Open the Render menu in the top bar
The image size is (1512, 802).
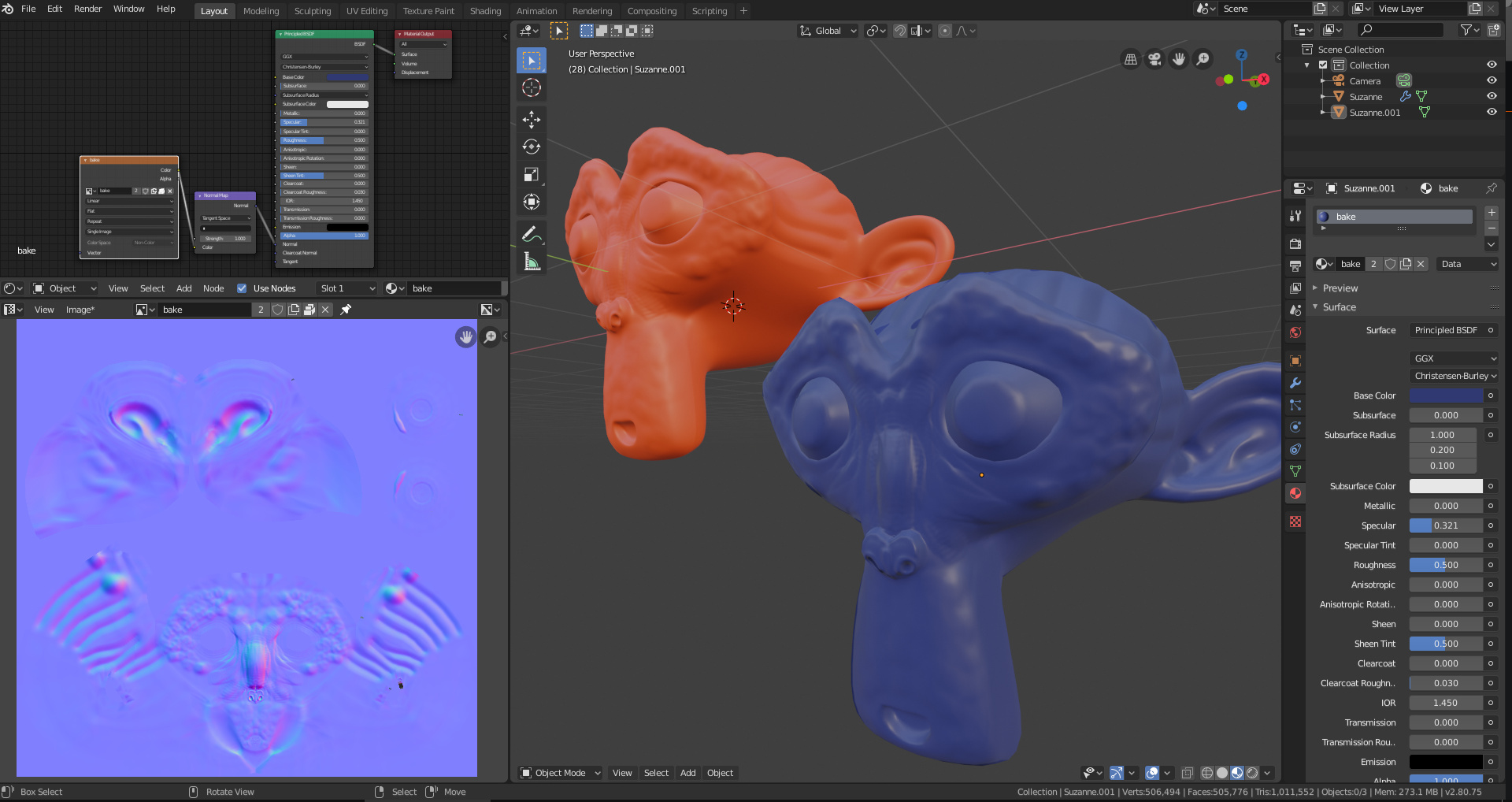click(x=87, y=9)
